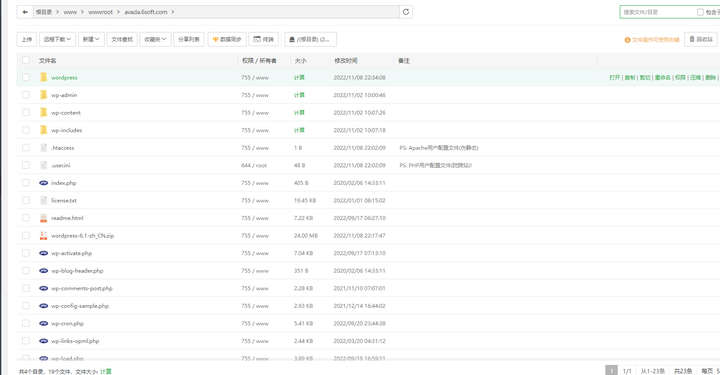The height and width of the screenshot is (375, 720).
Task: Click the 上传 upload button
Action: click(27, 39)
